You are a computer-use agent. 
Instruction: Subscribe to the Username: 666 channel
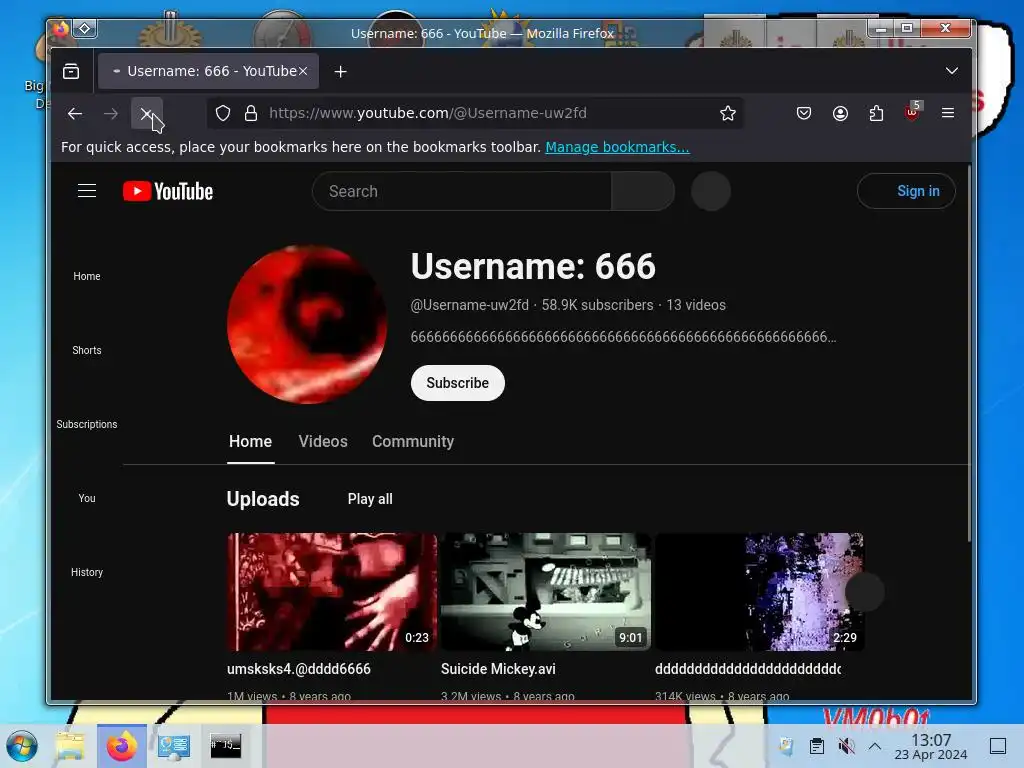coord(458,383)
